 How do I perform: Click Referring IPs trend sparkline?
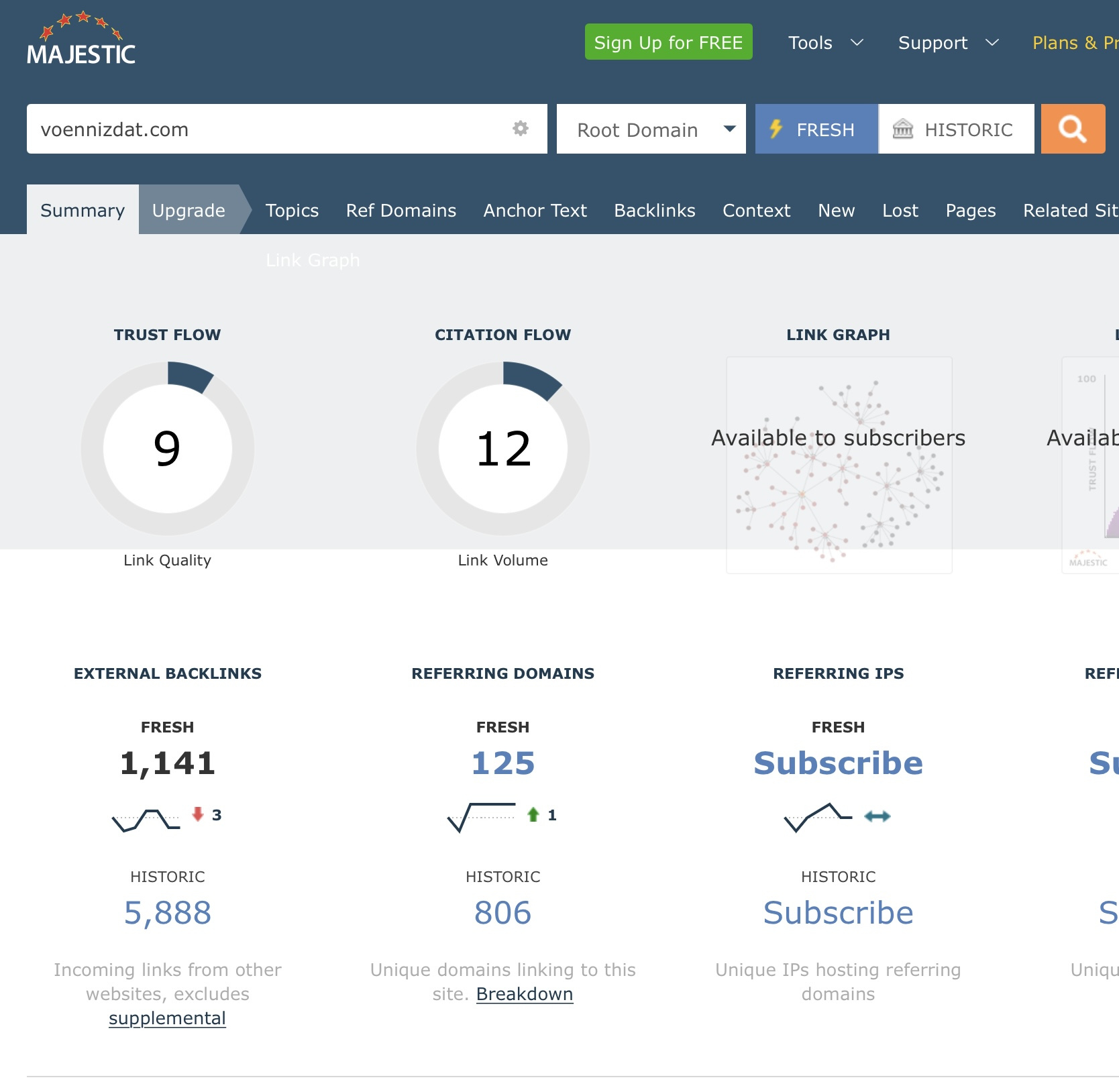[x=818, y=817]
